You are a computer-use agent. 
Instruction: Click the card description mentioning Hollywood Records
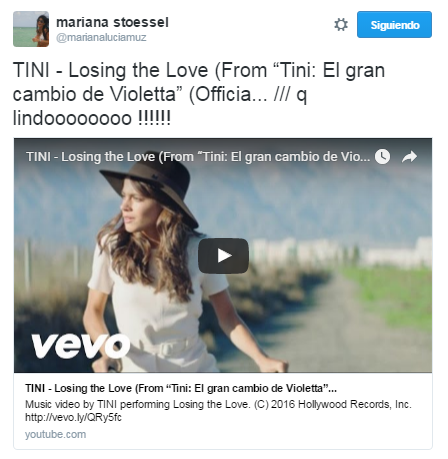tap(218, 404)
